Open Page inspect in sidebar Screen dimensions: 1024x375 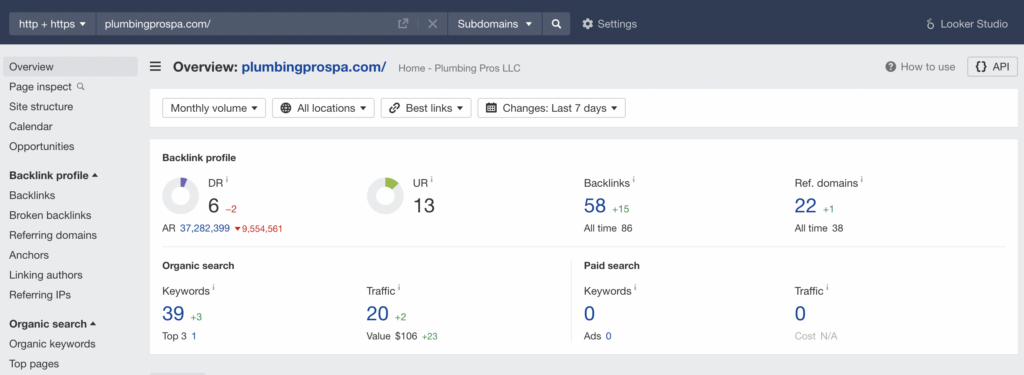pos(40,86)
